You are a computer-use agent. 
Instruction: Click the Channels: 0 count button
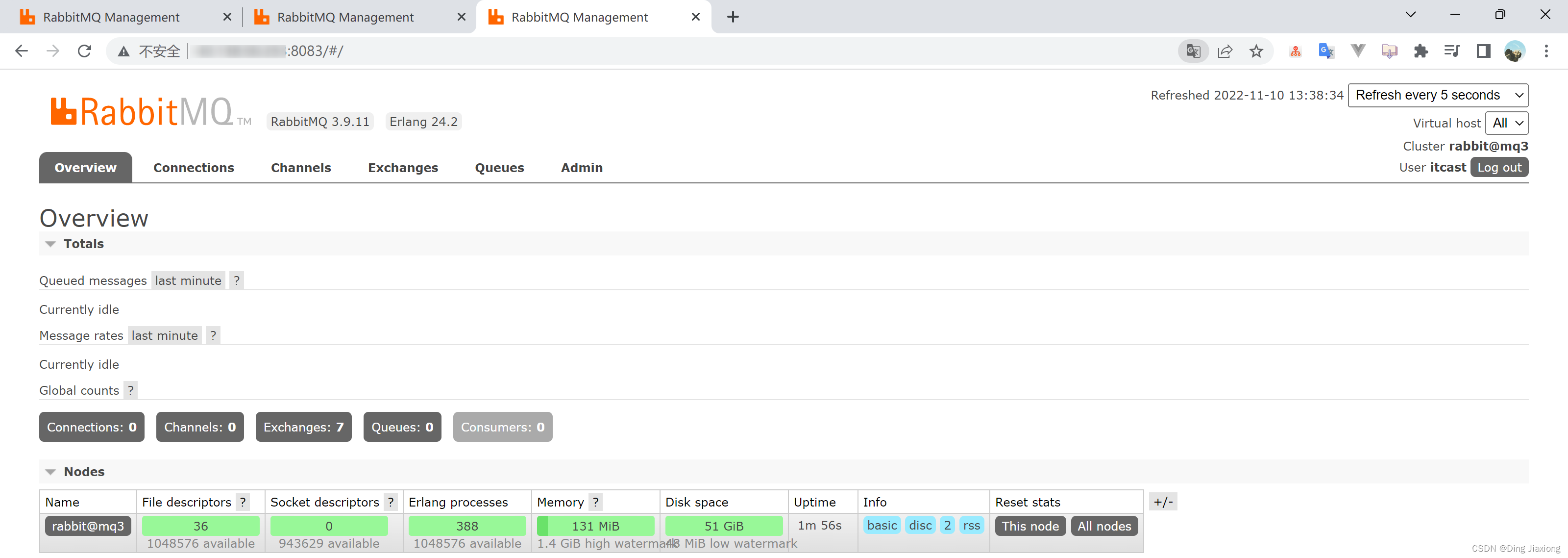[199, 427]
